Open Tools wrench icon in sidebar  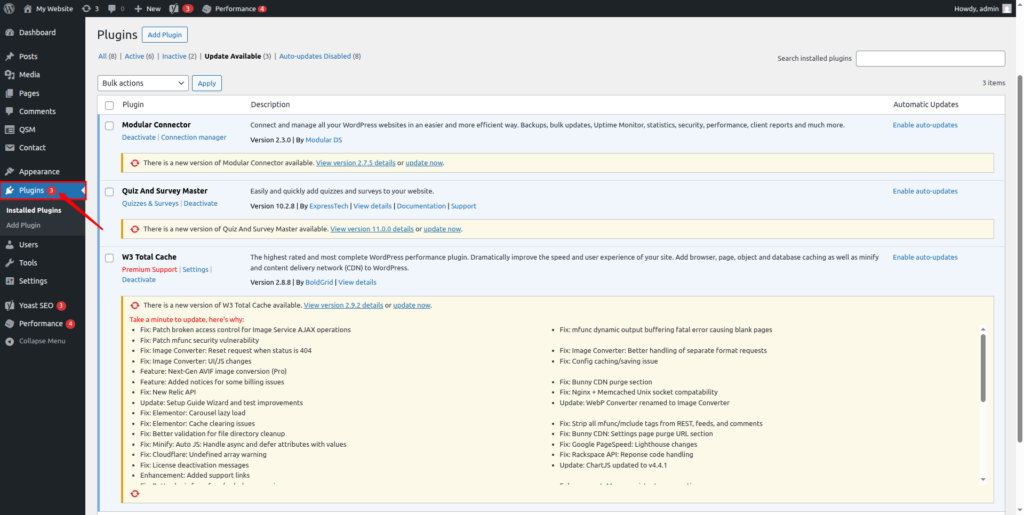tap(10, 263)
